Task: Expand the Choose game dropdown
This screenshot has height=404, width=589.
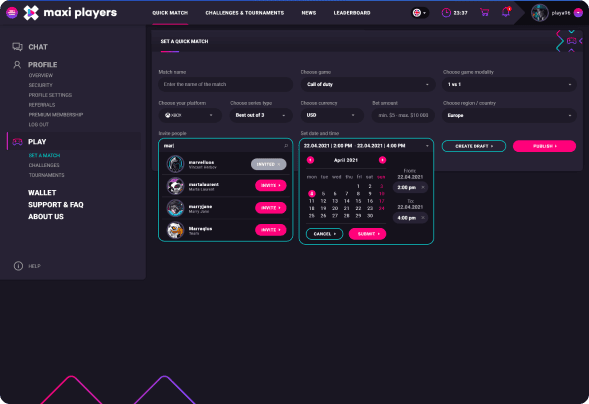Action: pos(368,84)
